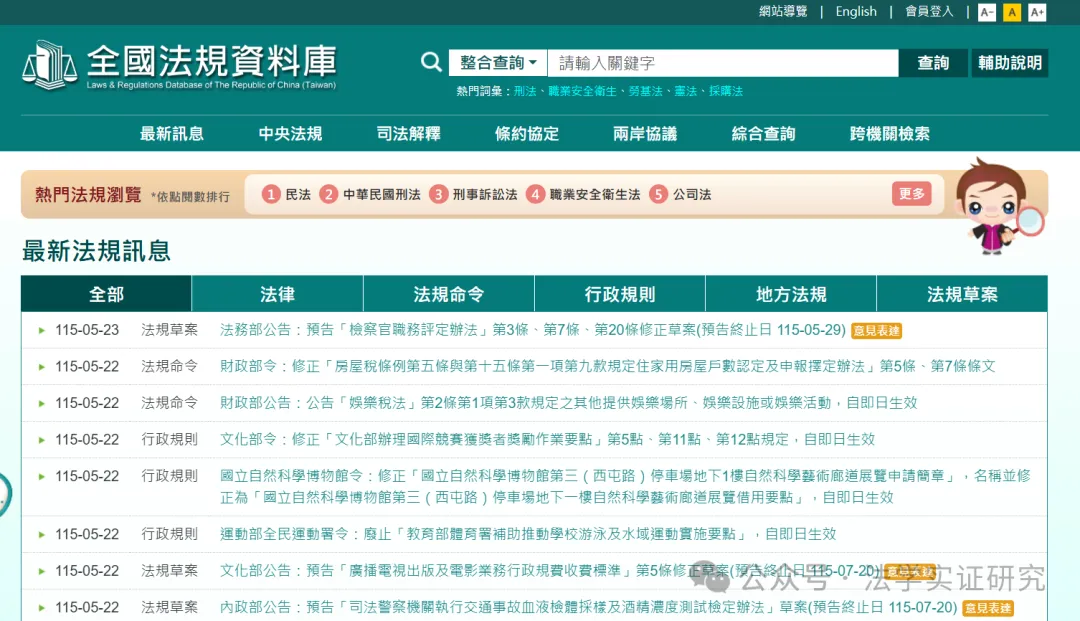Screen dimensions: 1080x621
Task: Click the 熱門法規瀏覽 heading
Action: coord(88,195)
